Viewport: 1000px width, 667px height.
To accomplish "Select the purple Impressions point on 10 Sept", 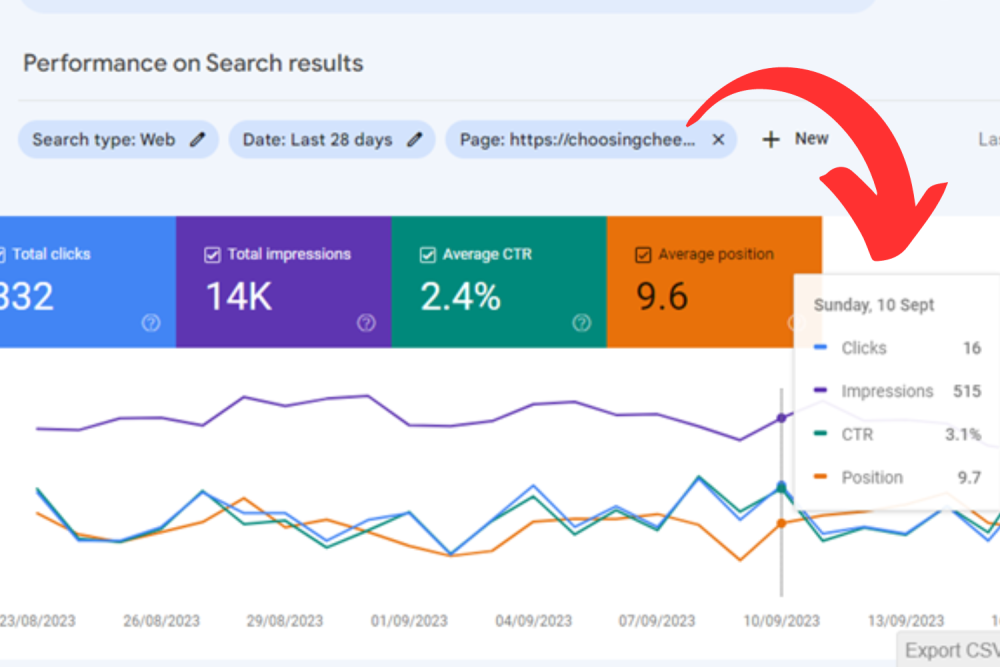I will tap(781, 418).
